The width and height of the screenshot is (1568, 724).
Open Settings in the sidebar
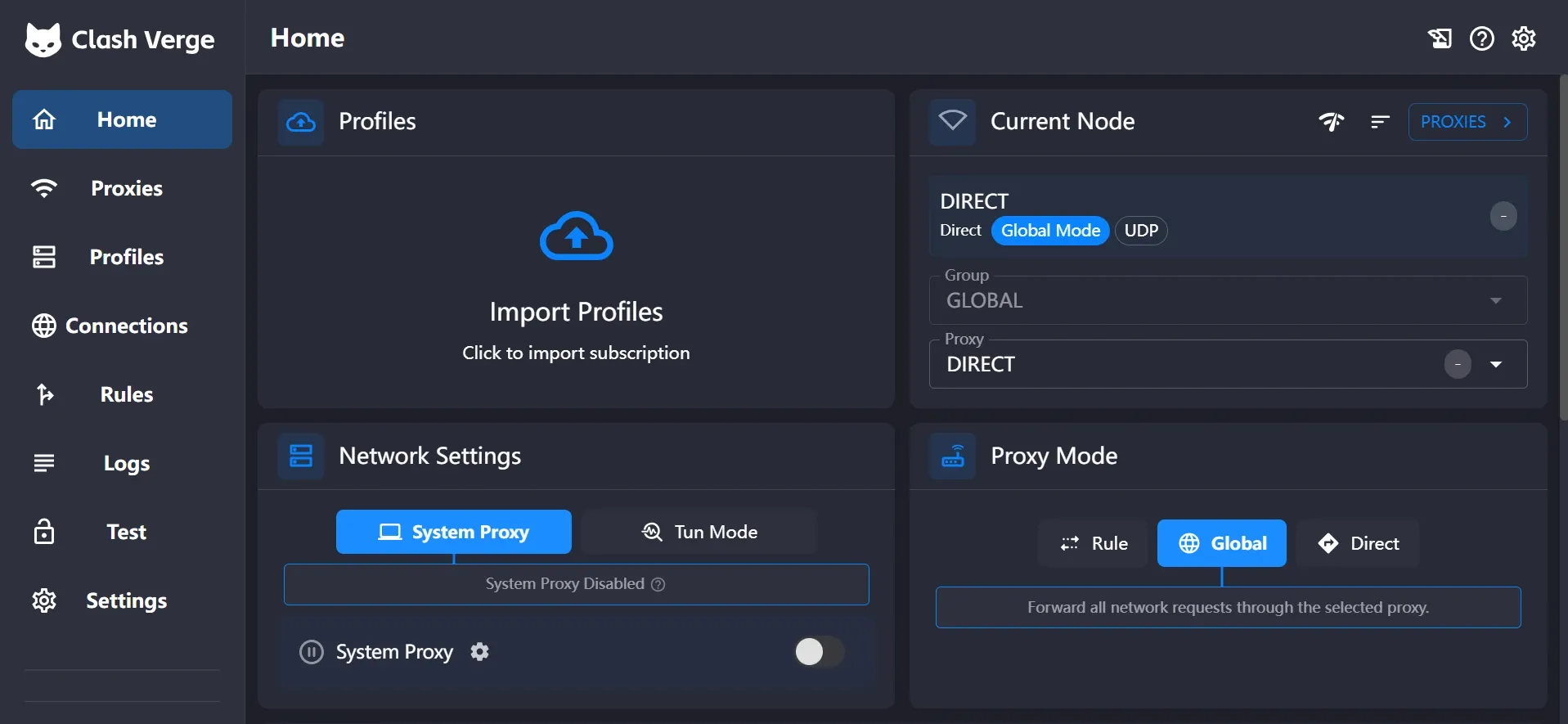pyautogui.click(x=122, y=600)
